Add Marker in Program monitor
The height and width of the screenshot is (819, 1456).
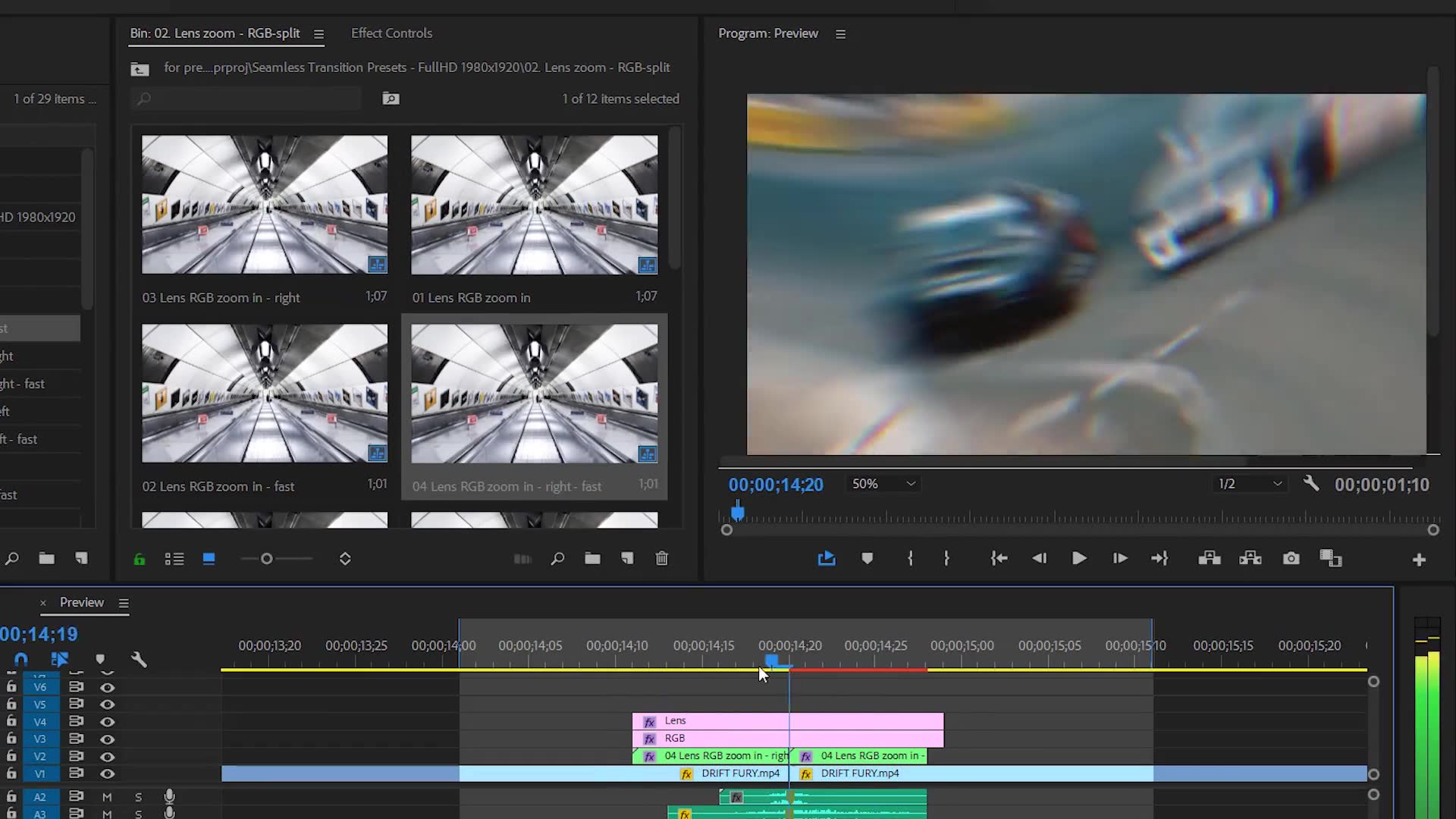pos(868,559)
